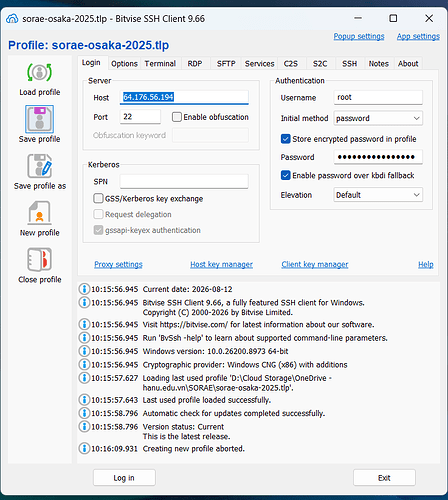
Task: Toggle Enable password over kbdi fallback
Action: (286, 175)
